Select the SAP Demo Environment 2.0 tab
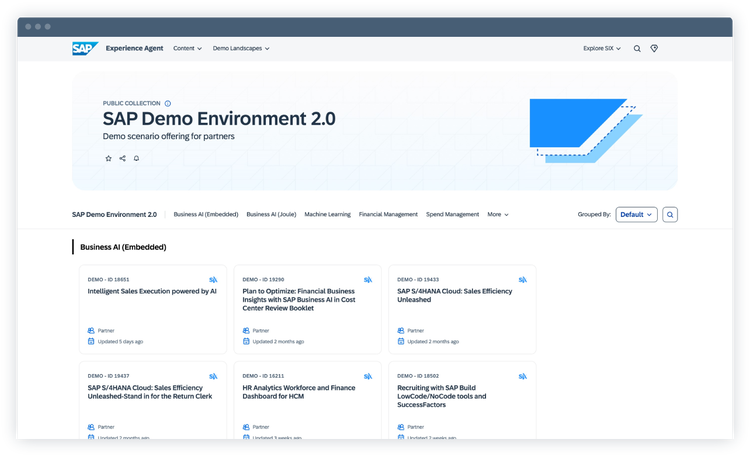The width and height of the screenshot is (750, 456). point(114,214)
